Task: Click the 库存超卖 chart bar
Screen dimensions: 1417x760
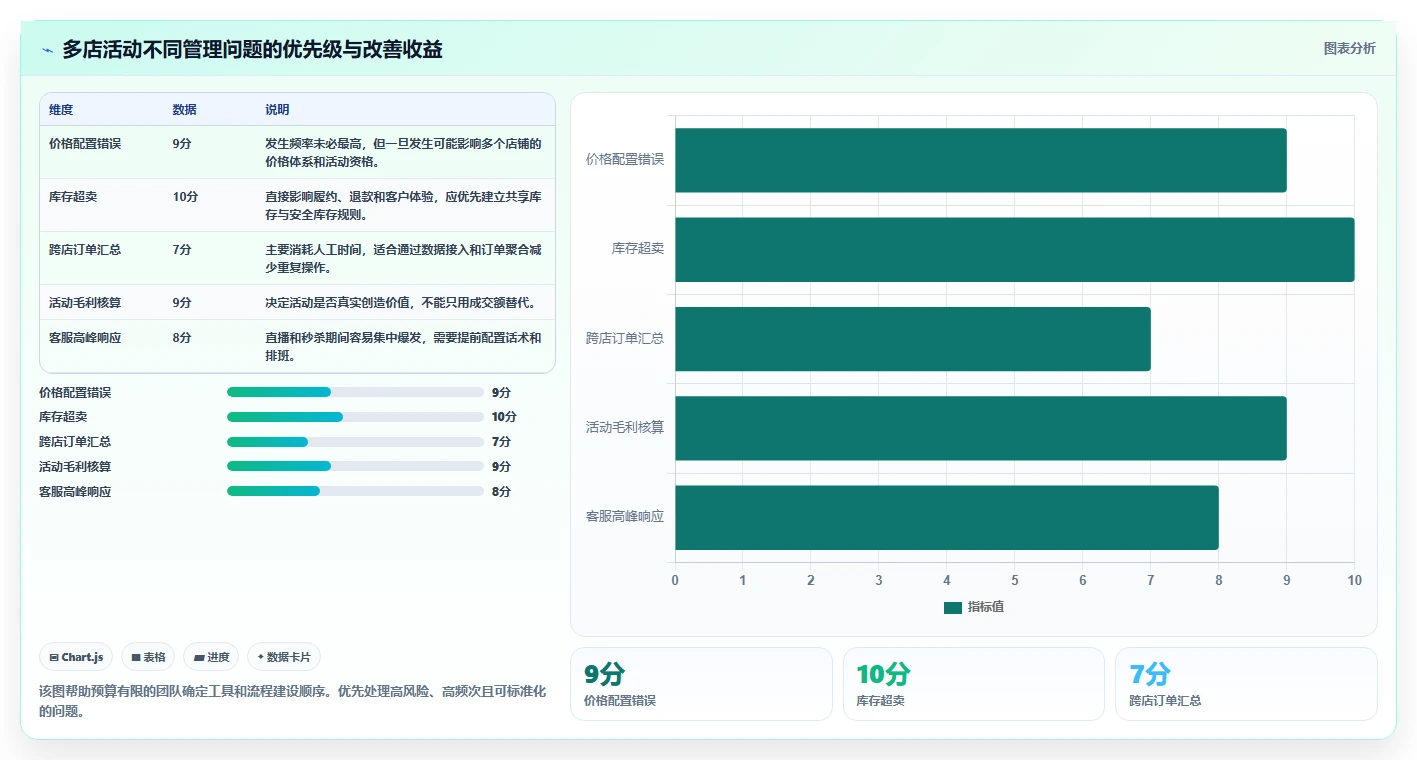Action: 1015,249
